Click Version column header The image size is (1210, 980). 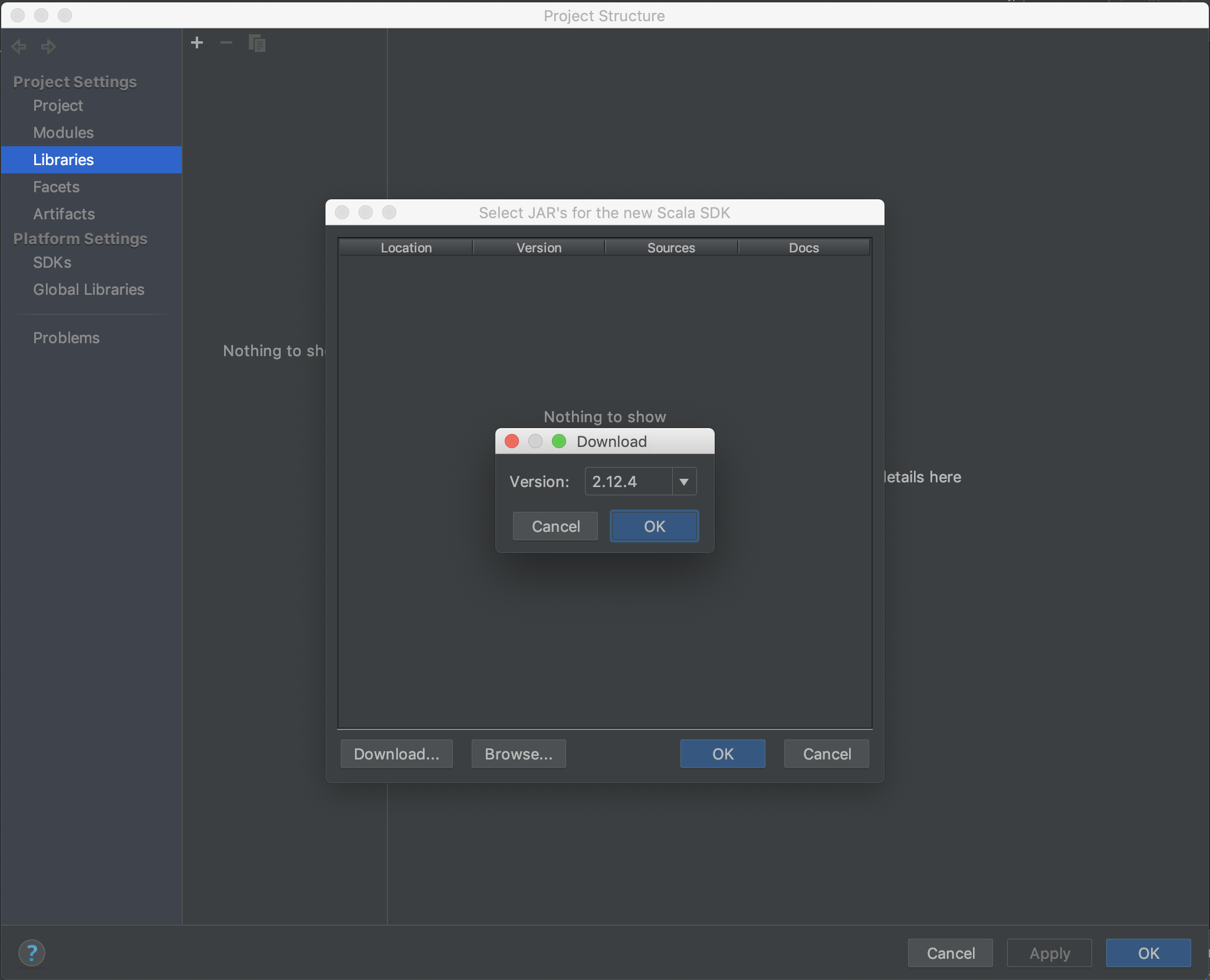(539, 248)
